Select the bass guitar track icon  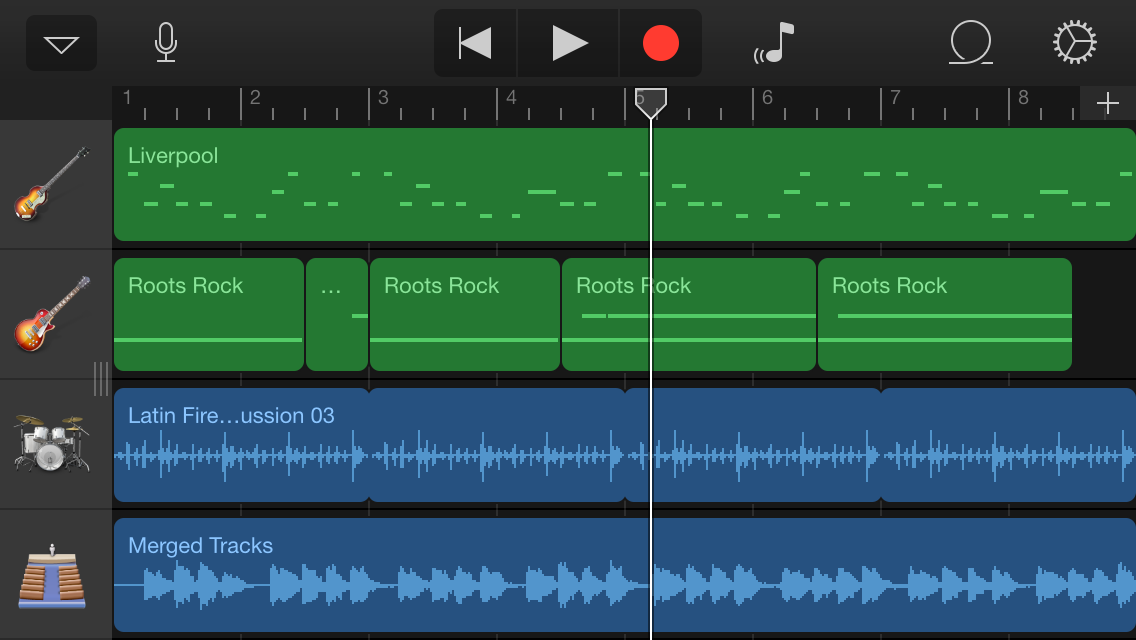point(52,184)
